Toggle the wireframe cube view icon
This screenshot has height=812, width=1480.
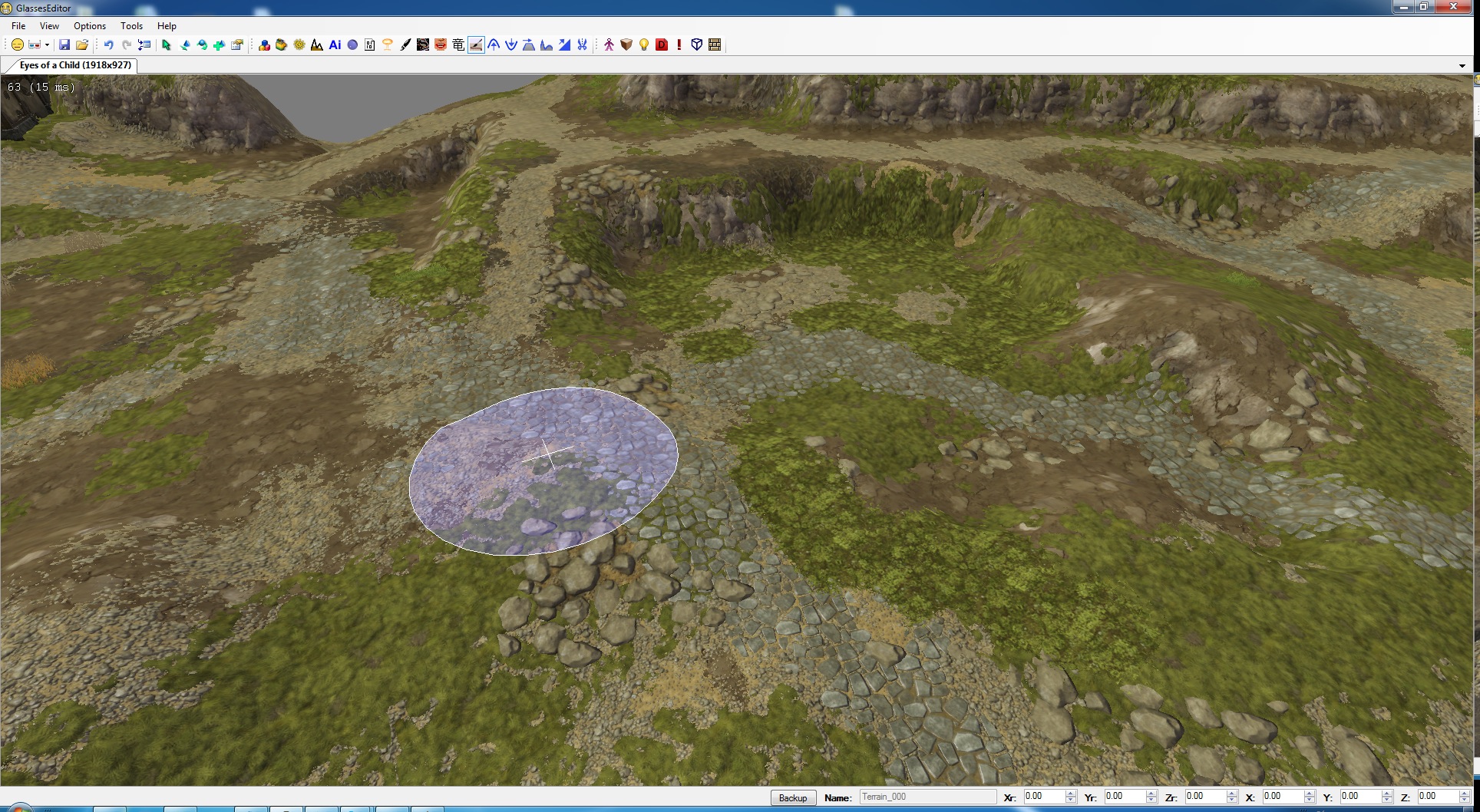tap(697, 45)
